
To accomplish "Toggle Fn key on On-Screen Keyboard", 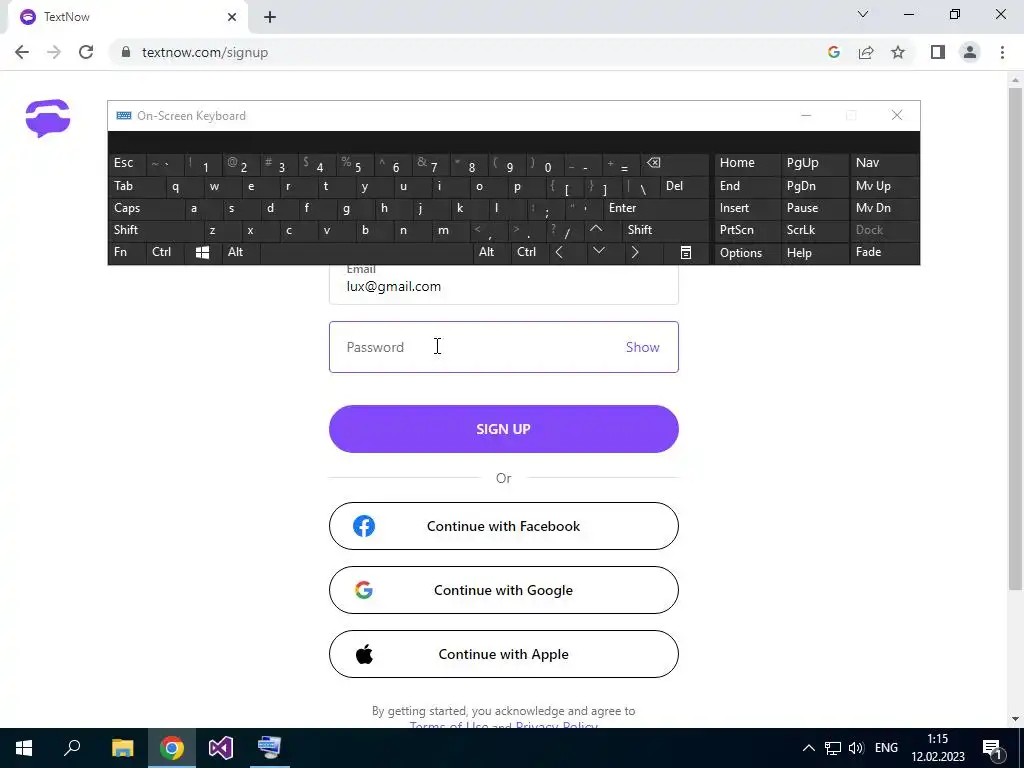I will tap(127, 253).
